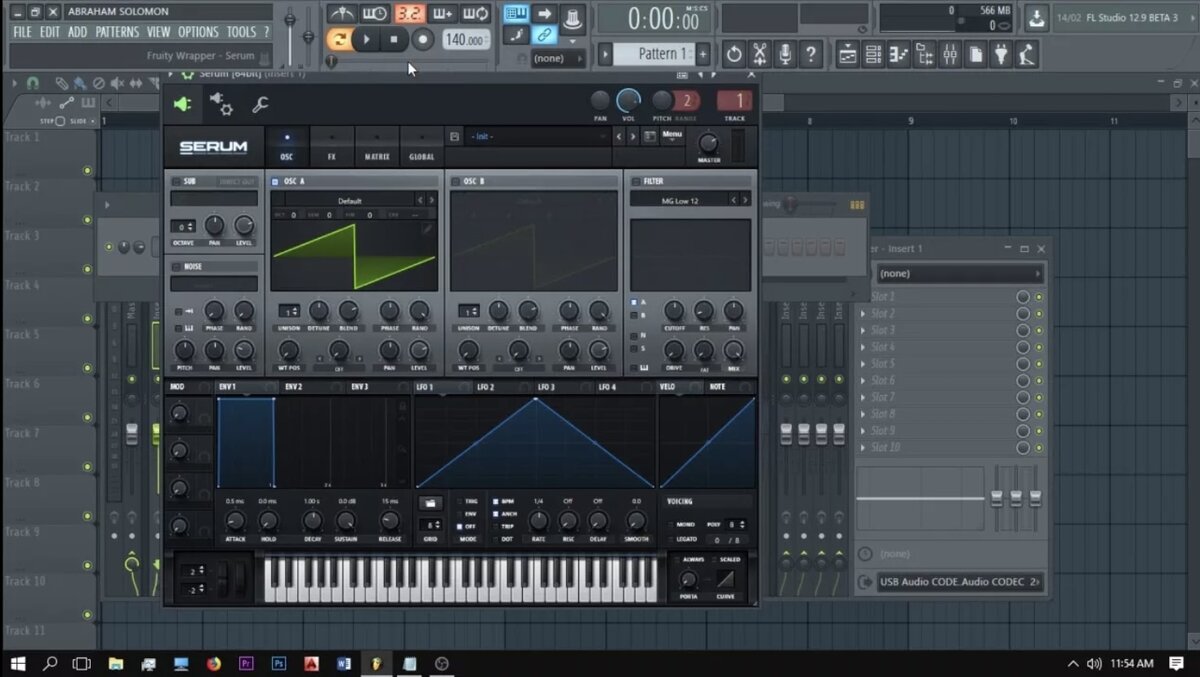The height and width of the screenshot is (677, 1200).
Task: Enable the MONO voicing checkbox
Action: click(669, 524)
